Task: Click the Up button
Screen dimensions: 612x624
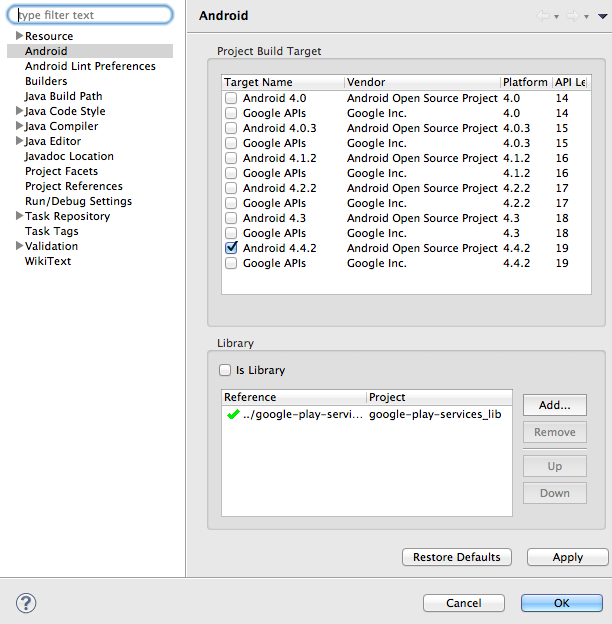Action: (555, 466)
